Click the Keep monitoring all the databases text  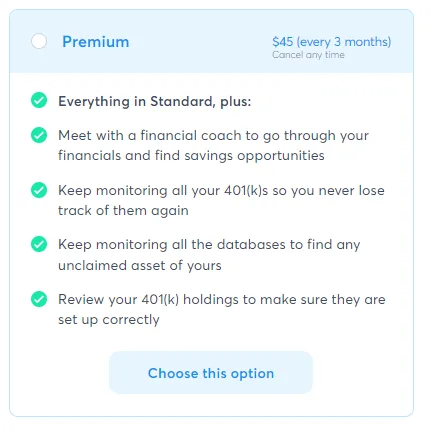[x=209, y=245]
